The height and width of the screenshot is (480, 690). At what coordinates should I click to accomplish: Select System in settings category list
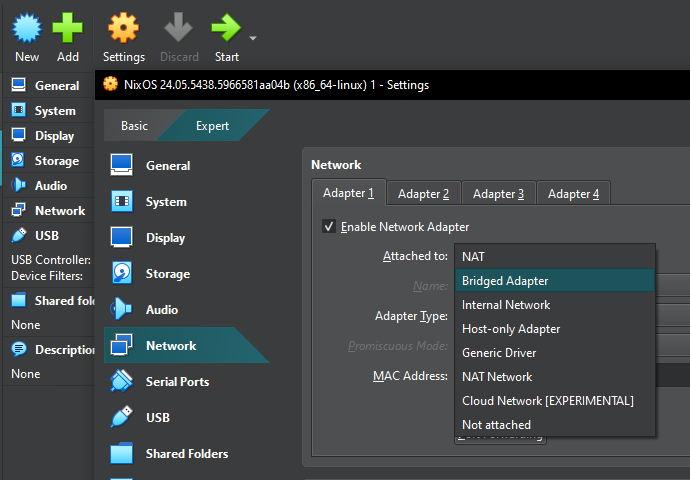(187, 202)
